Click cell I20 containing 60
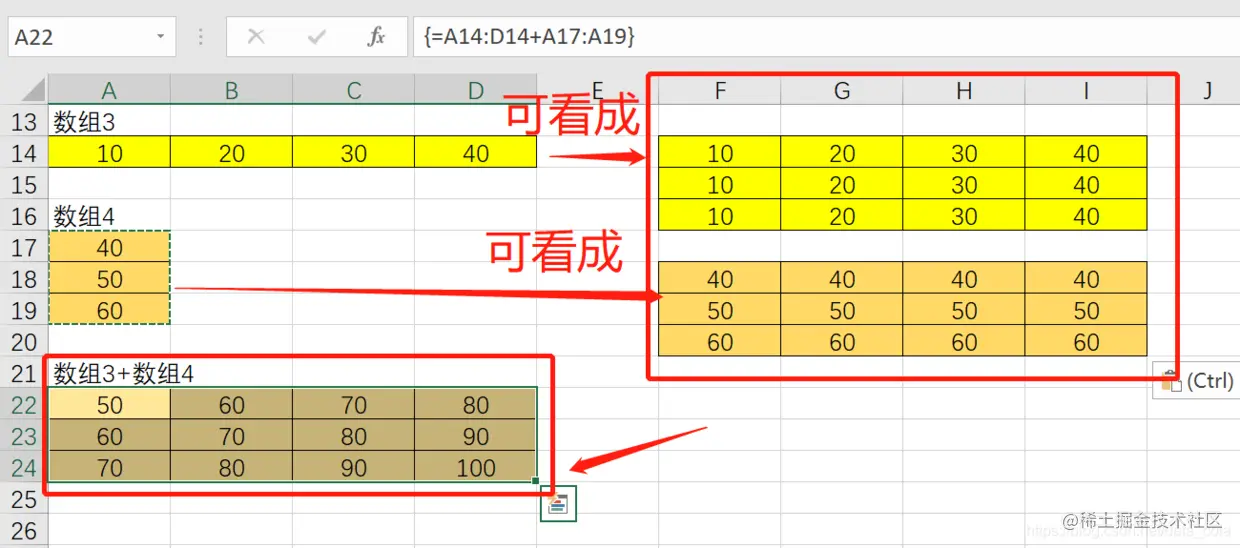Viewport: 1240px width, 548px height. point(1086,342)
